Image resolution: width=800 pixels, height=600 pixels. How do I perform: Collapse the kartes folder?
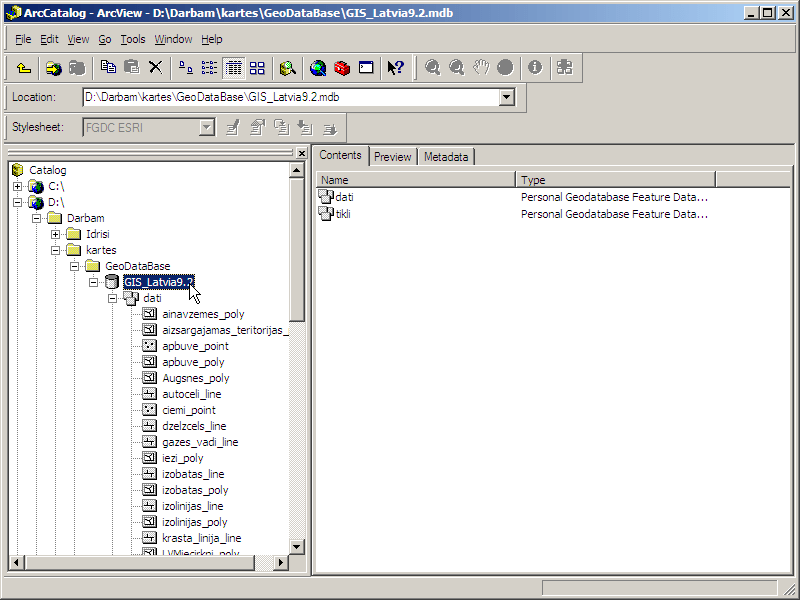coord(56,250)
